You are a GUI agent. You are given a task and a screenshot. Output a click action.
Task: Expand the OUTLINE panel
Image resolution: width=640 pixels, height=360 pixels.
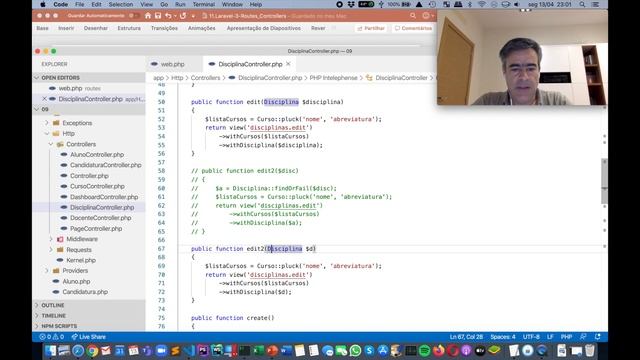click(x=89, y=305)
